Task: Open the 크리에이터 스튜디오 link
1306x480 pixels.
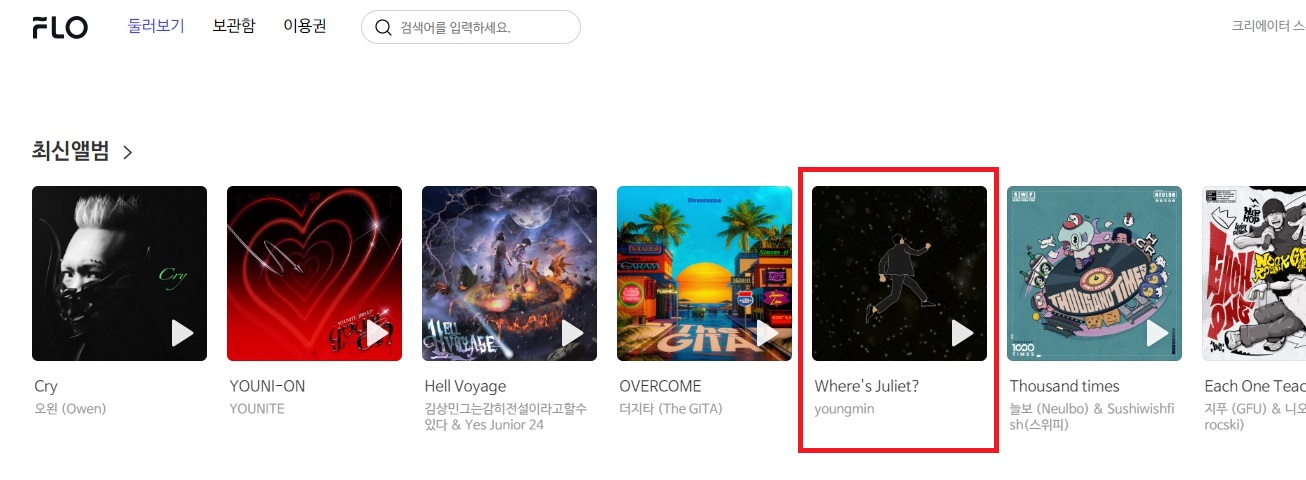Action: (x=1269, y=27)
